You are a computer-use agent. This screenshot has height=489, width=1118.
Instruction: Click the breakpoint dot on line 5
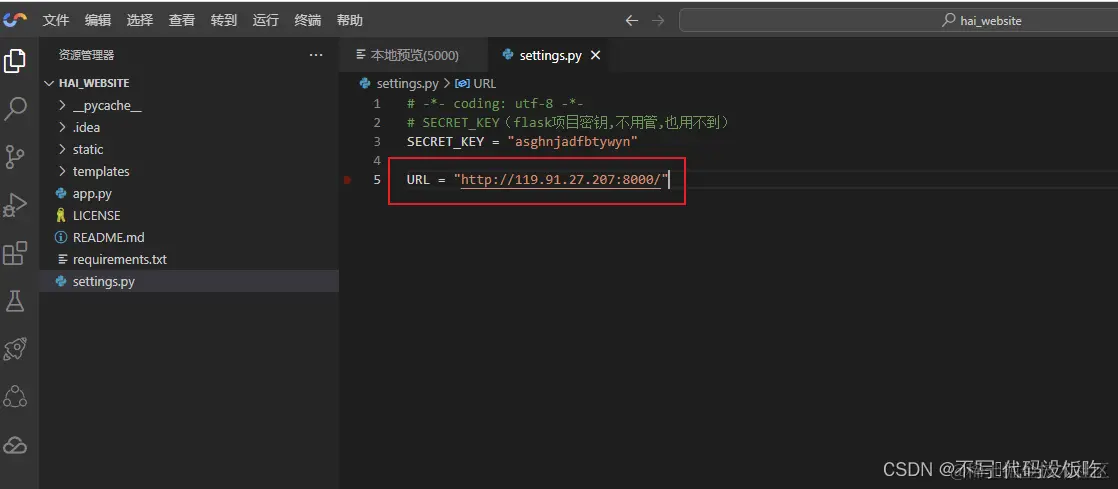347,180
